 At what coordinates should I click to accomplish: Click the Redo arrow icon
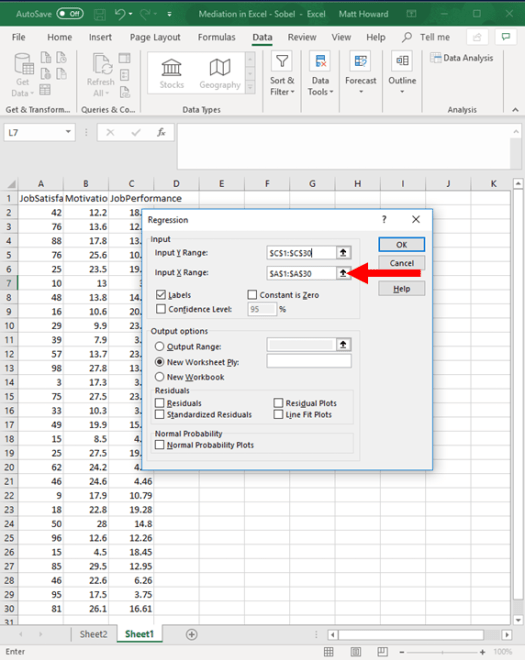(x=145, y=14)
